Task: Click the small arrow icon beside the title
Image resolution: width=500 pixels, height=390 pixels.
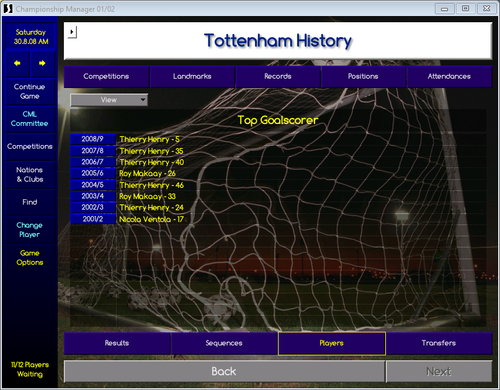Action: point(72,32)
